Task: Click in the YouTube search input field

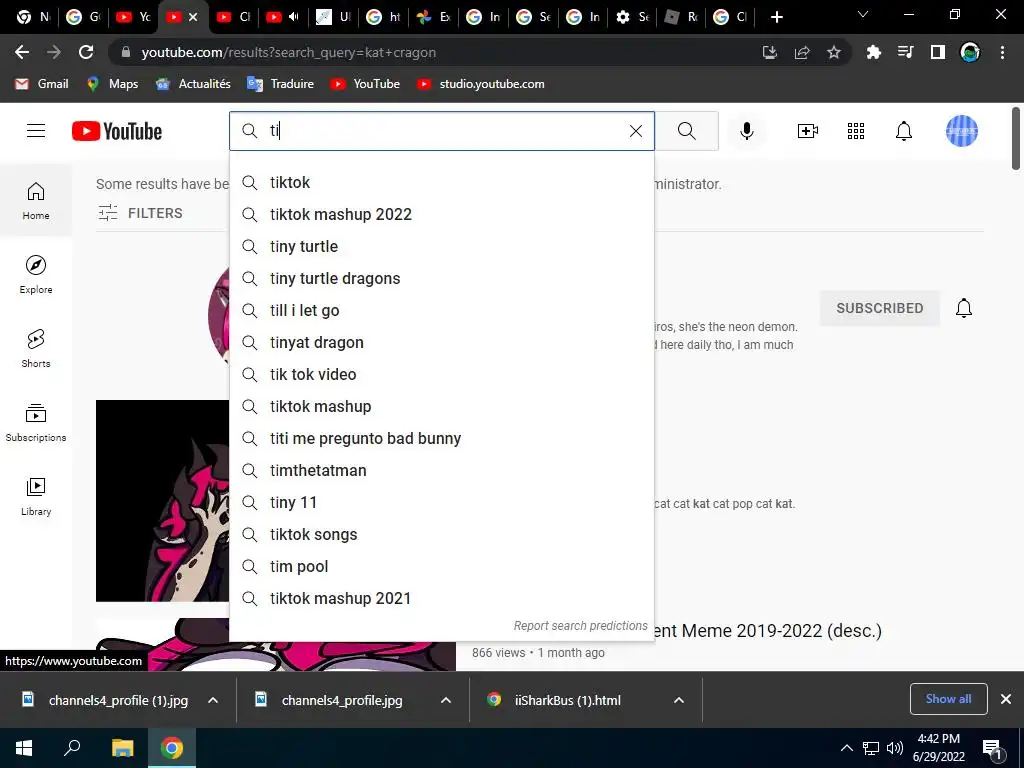Action: (444, 131)
